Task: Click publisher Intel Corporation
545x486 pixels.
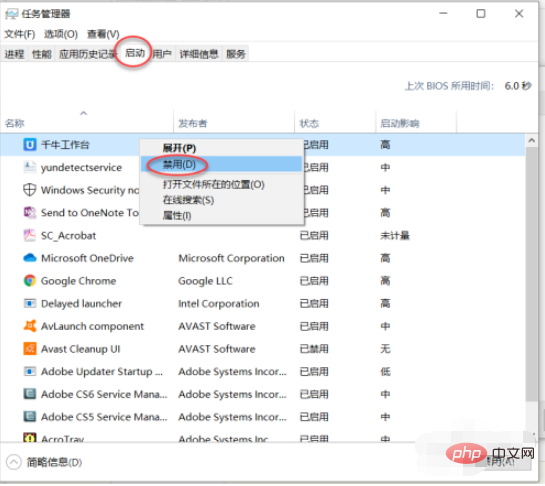Action: coord(219,303)
